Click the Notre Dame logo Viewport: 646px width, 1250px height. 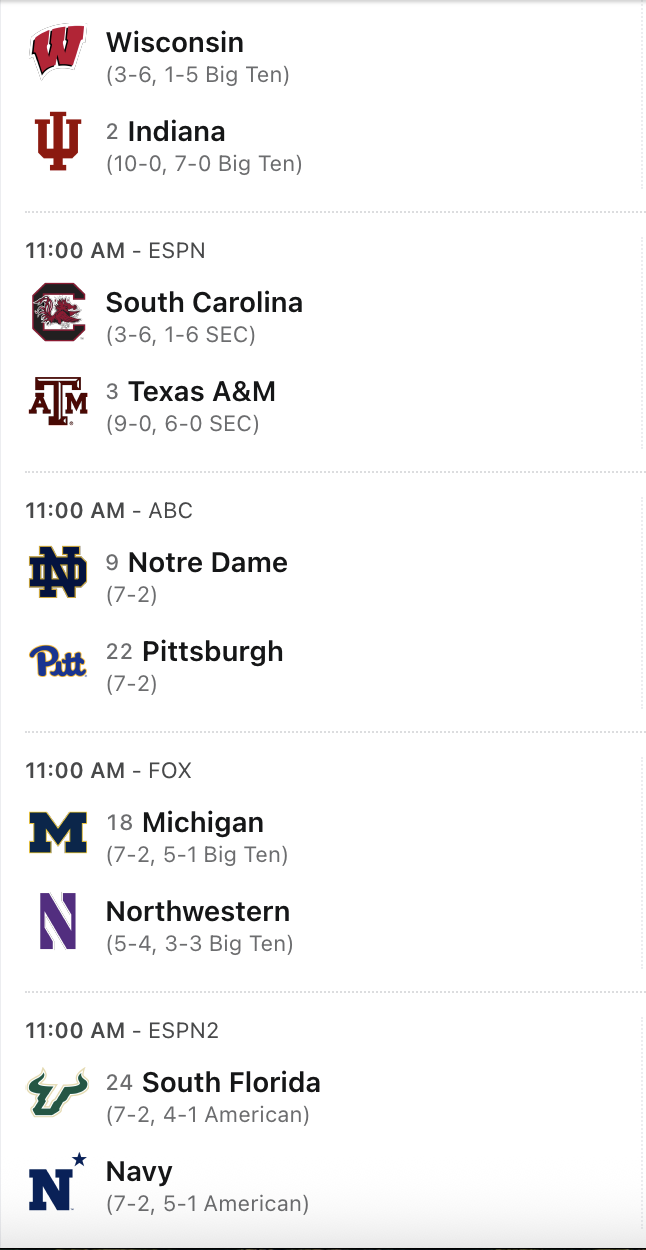tap(58, 572)
